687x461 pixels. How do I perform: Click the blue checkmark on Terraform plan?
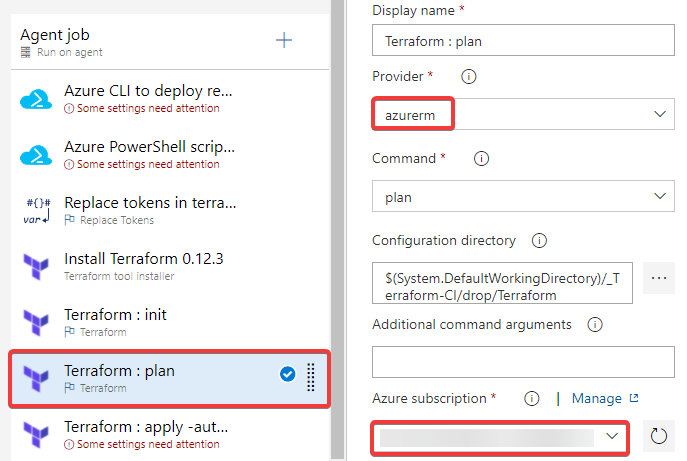(x=287, y=374)
